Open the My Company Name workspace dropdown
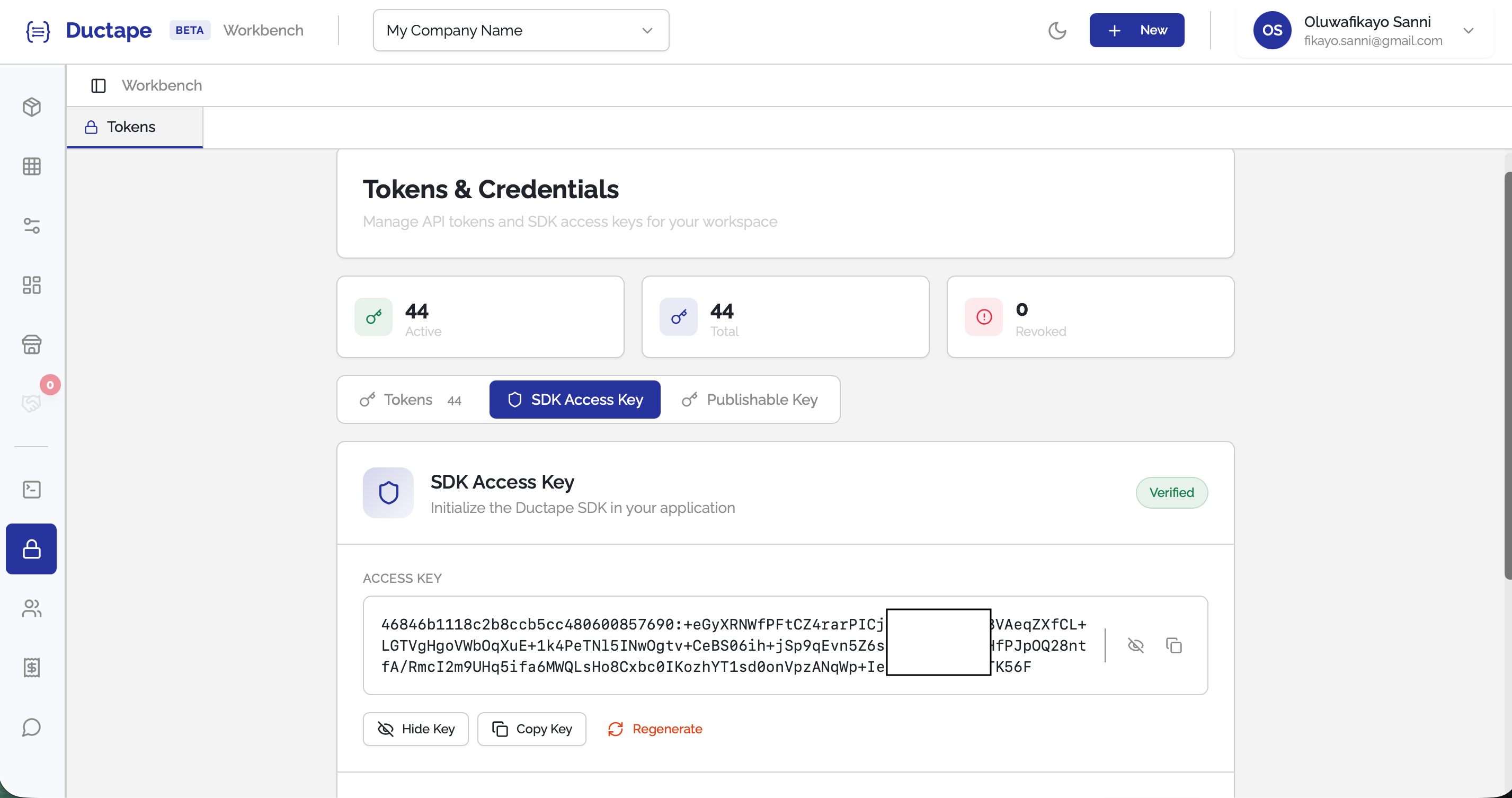The image size is (1512, 798). (x=520, y=30)
